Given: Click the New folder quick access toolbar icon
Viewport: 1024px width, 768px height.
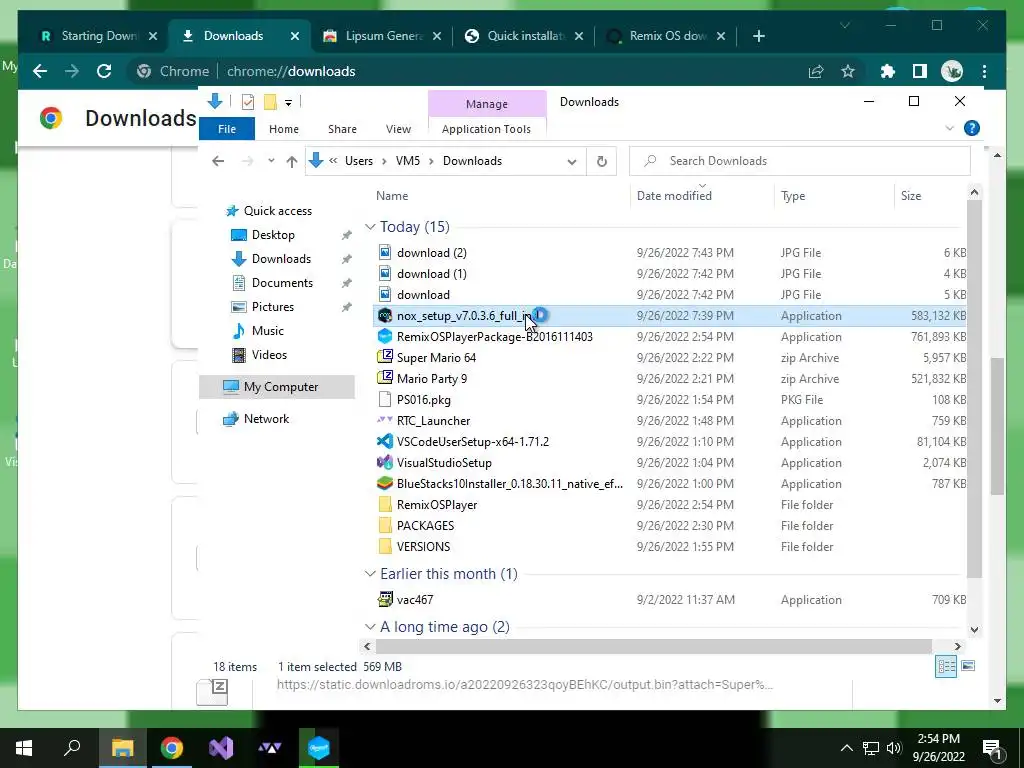Looking at the screenshot, I should click(x=270, y=102).
